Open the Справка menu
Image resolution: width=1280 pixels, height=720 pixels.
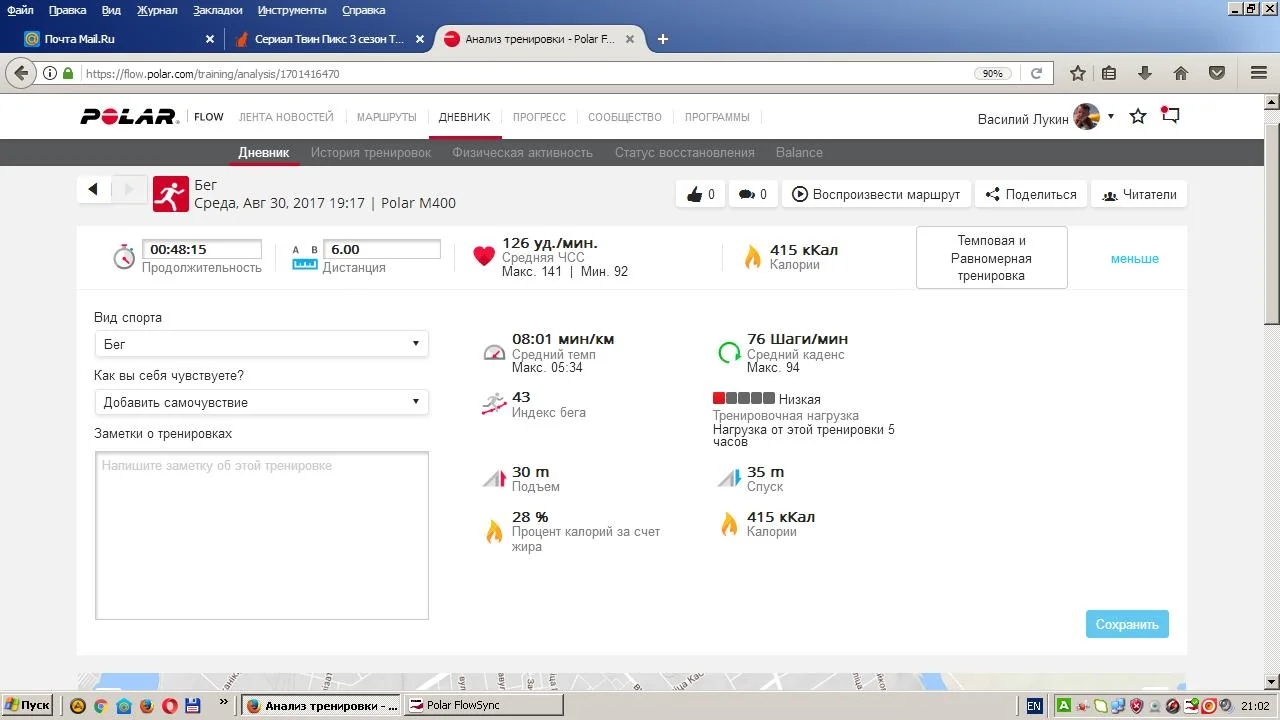(x=363, y=10)
